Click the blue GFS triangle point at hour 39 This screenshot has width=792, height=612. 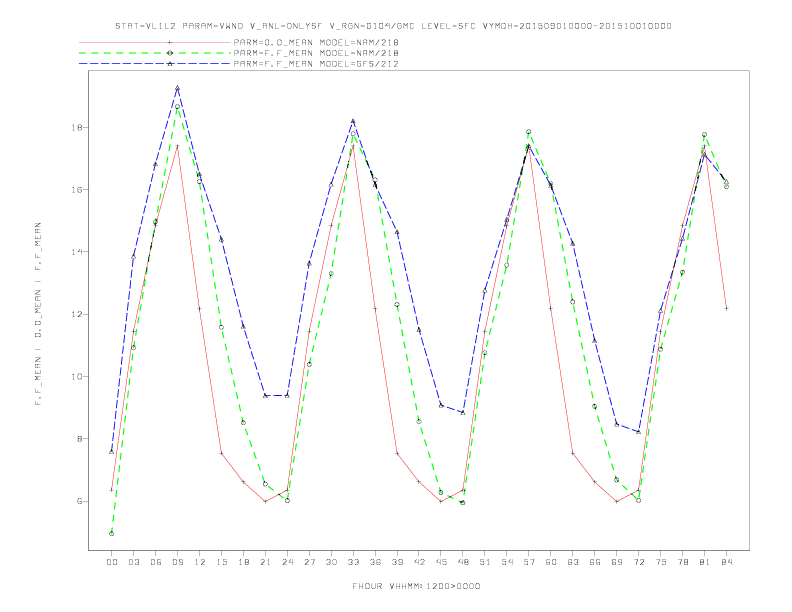(x=397, y=232)
